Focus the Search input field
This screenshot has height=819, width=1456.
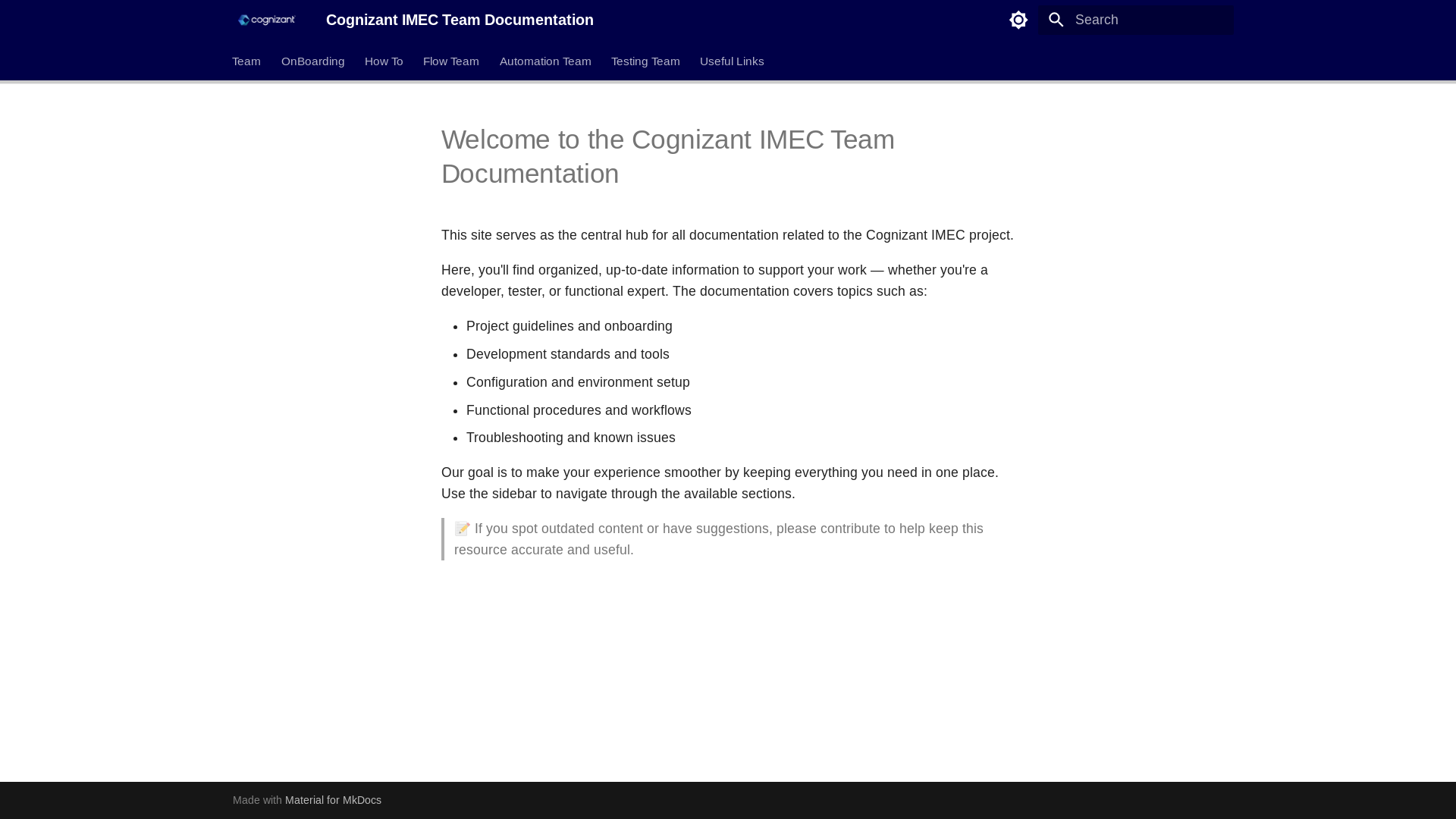pos(1136,20)
